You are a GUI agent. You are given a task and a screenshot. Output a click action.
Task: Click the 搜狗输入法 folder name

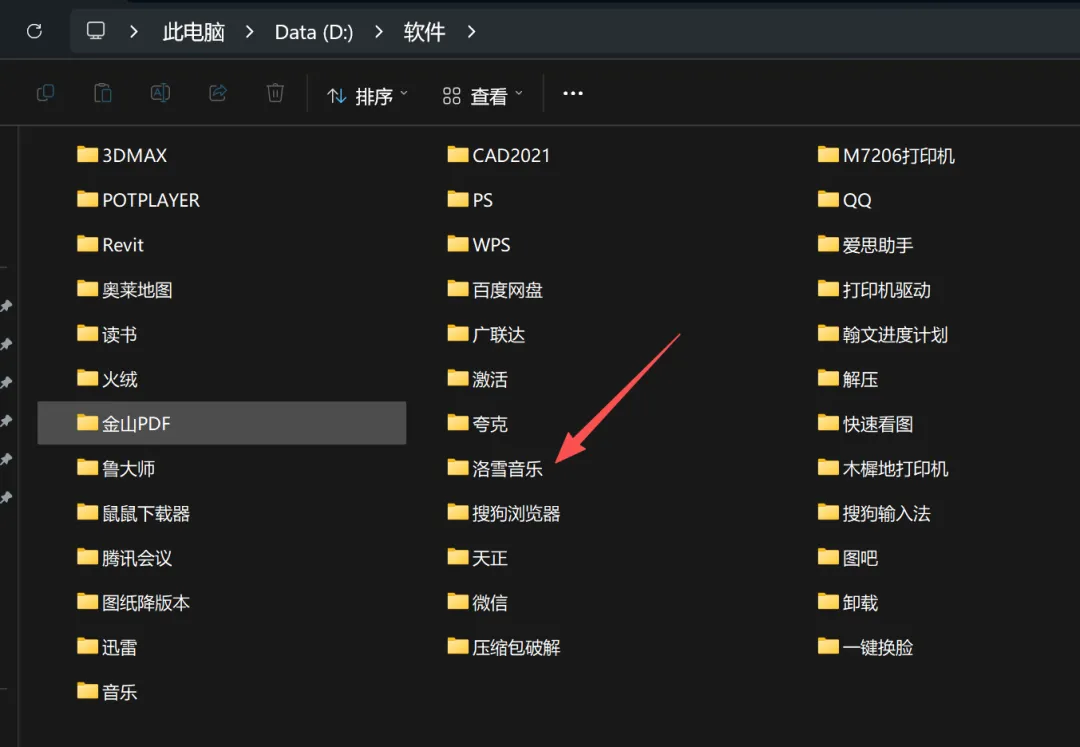[886, 514]
